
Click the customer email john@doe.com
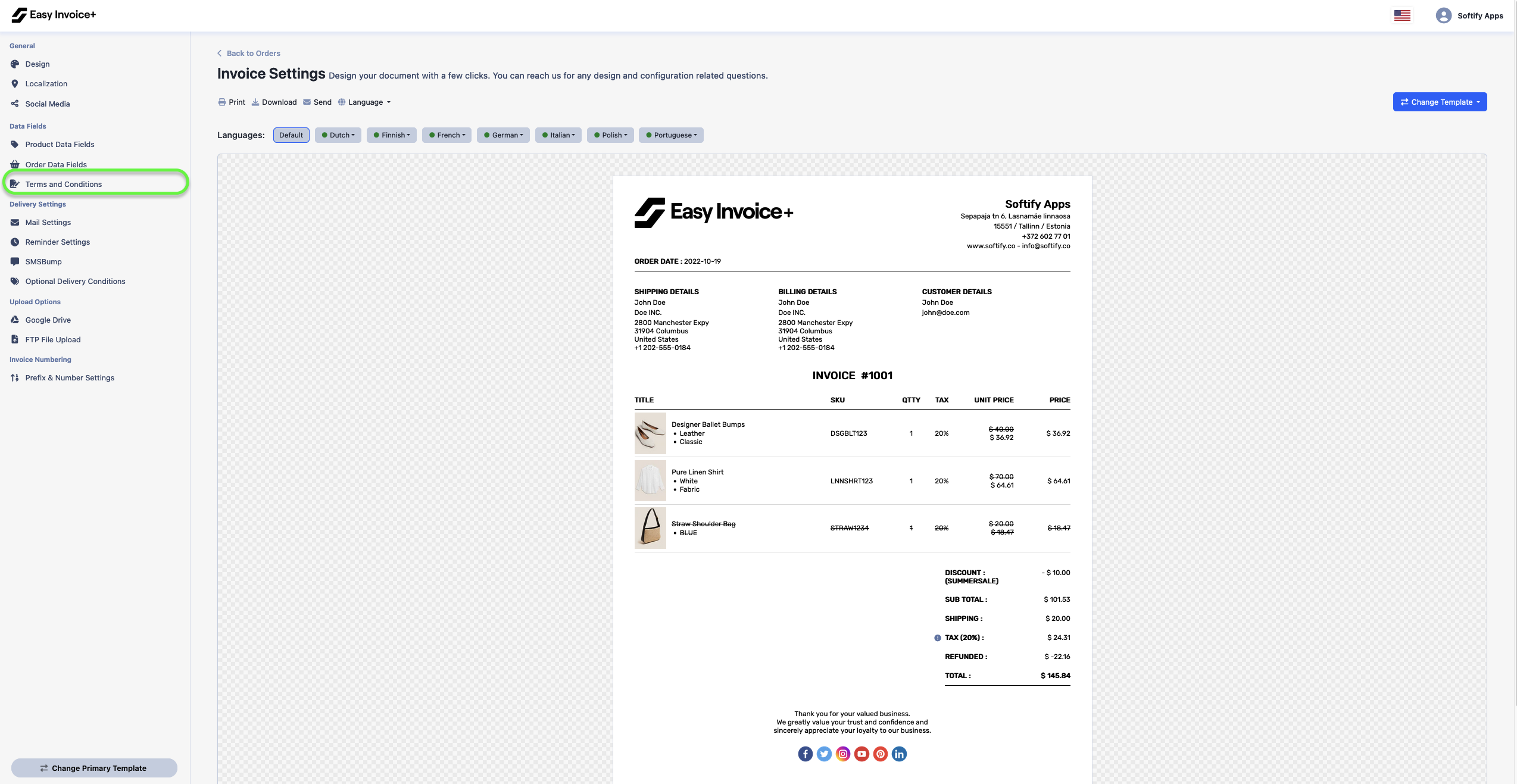[945, 313]
